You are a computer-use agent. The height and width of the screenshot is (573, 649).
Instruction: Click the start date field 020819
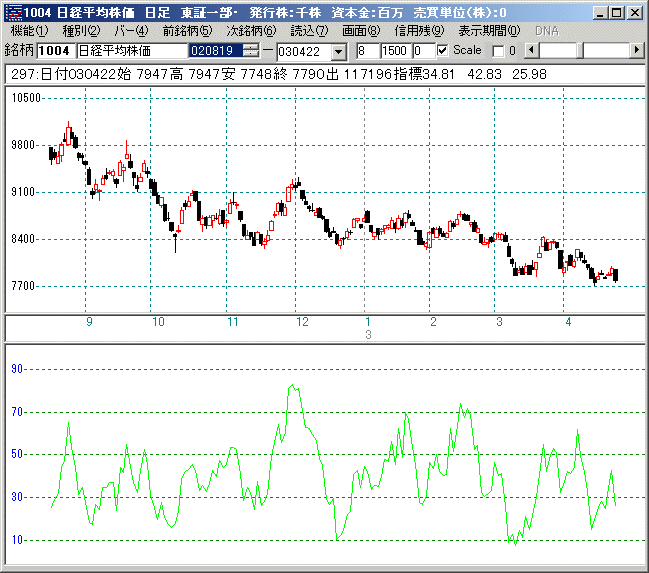(216, 51)
